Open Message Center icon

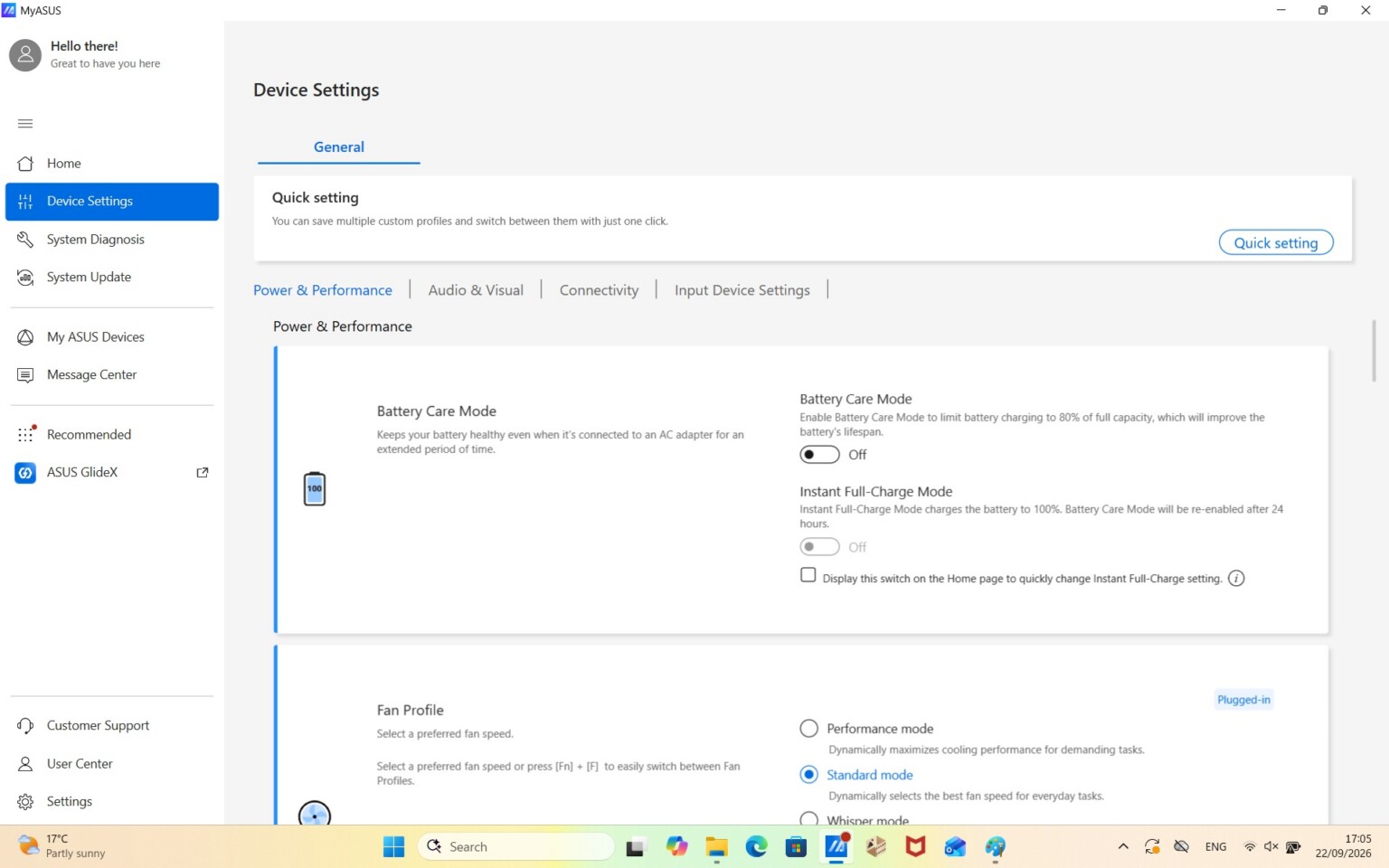[25, 375]
